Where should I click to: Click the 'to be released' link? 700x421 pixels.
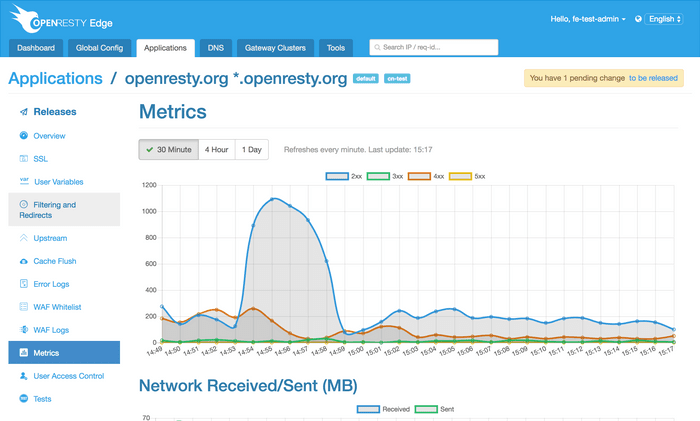(653, 78)
